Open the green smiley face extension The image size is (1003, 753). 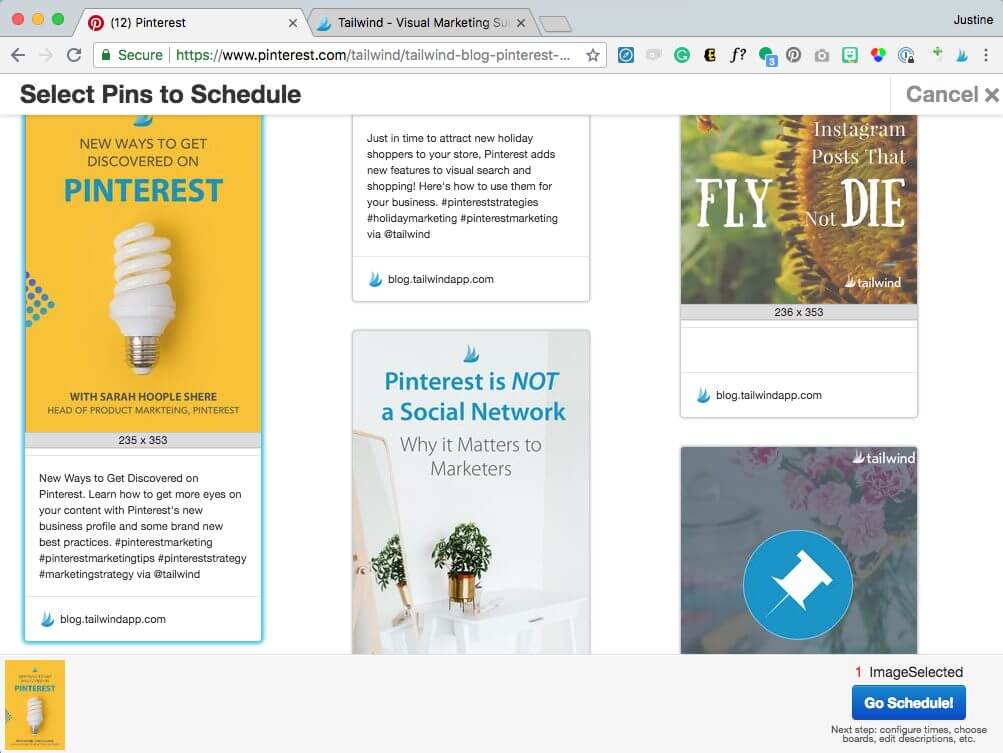[849, 55]
